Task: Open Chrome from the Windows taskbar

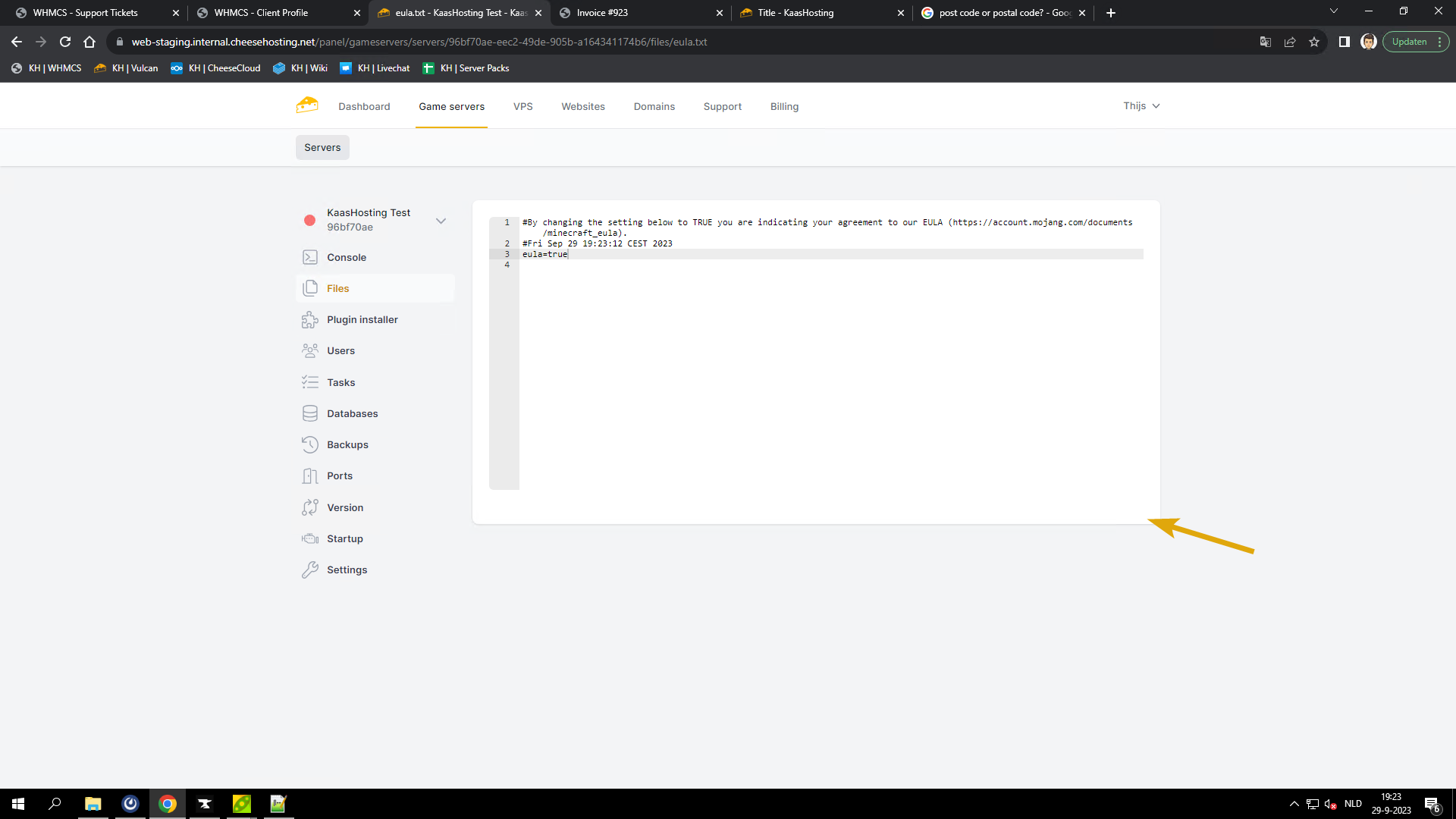Action: tap(168, 804)
